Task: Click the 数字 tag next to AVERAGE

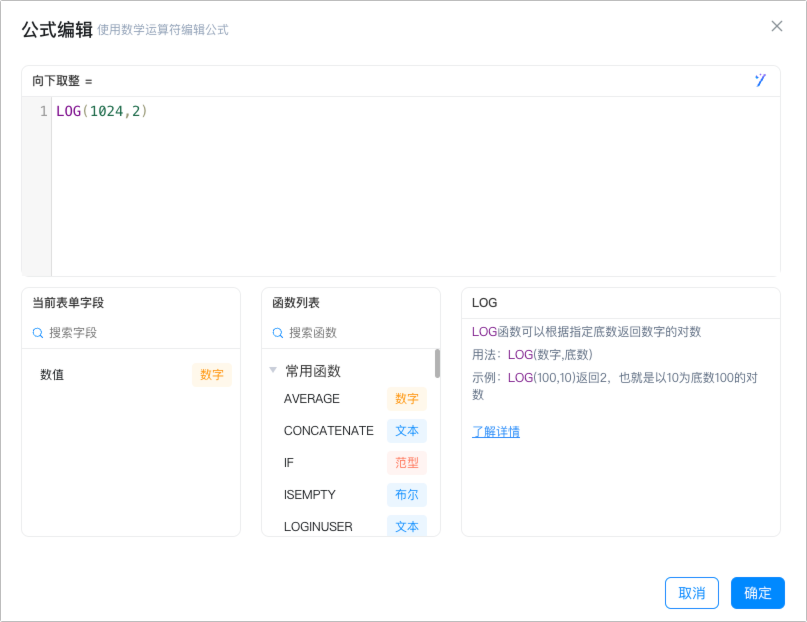Action: [407, 399]
